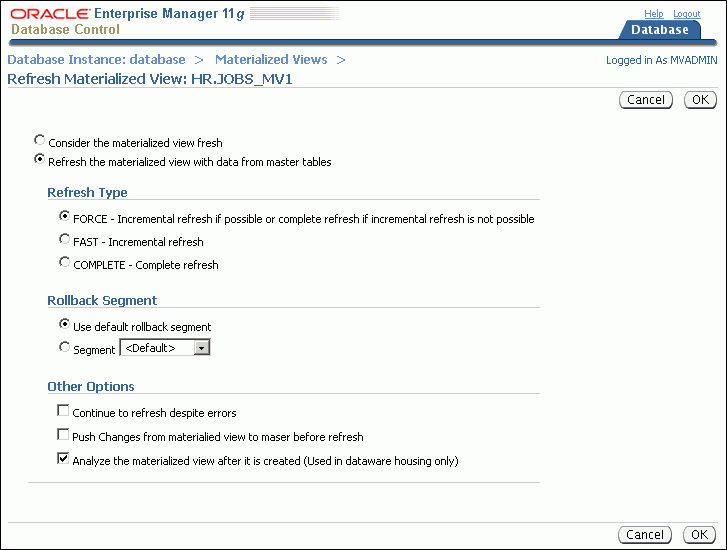This screenshot has height=550, width=727.
Task: Select the Segment radio button
Action: click(65, 347)
